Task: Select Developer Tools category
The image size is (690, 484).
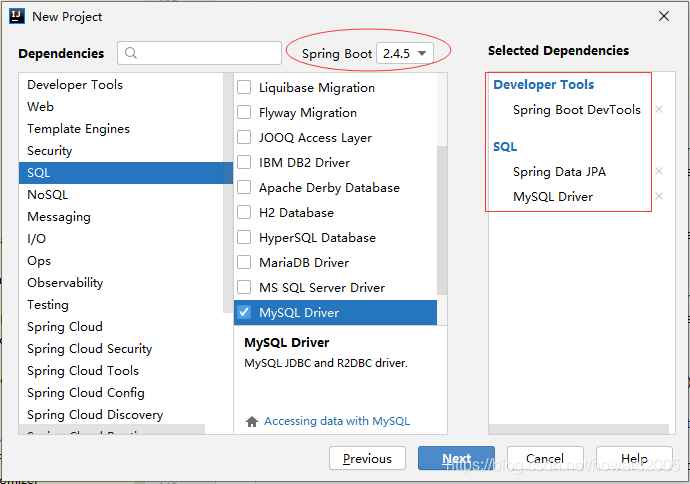Action: coord(121,84)
